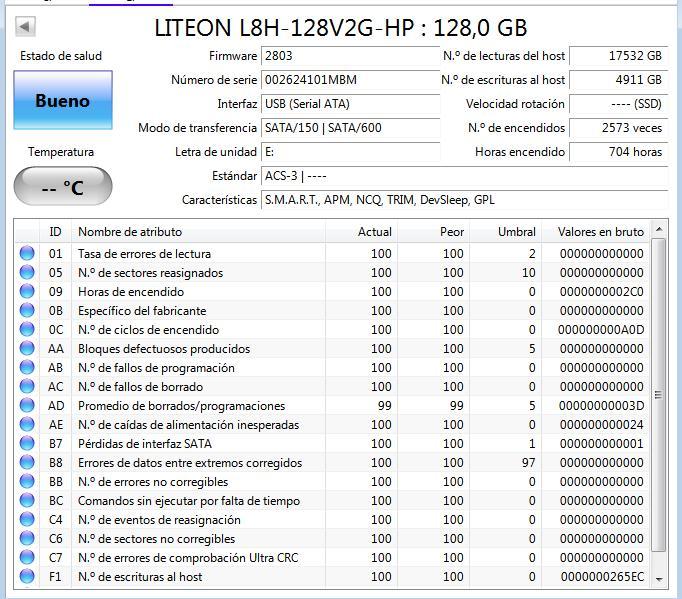Select the N.º de fallos de borrado row
The width and height of the screenshot is (682, 599).
[333, 386]
